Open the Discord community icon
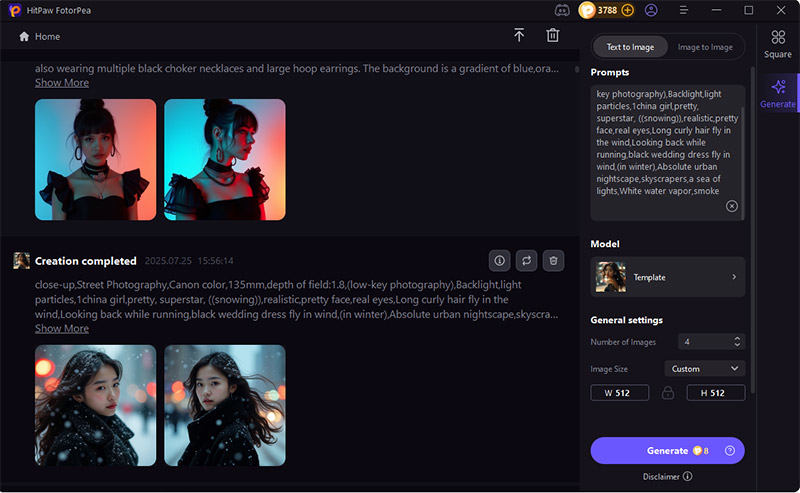 (562, 10)
